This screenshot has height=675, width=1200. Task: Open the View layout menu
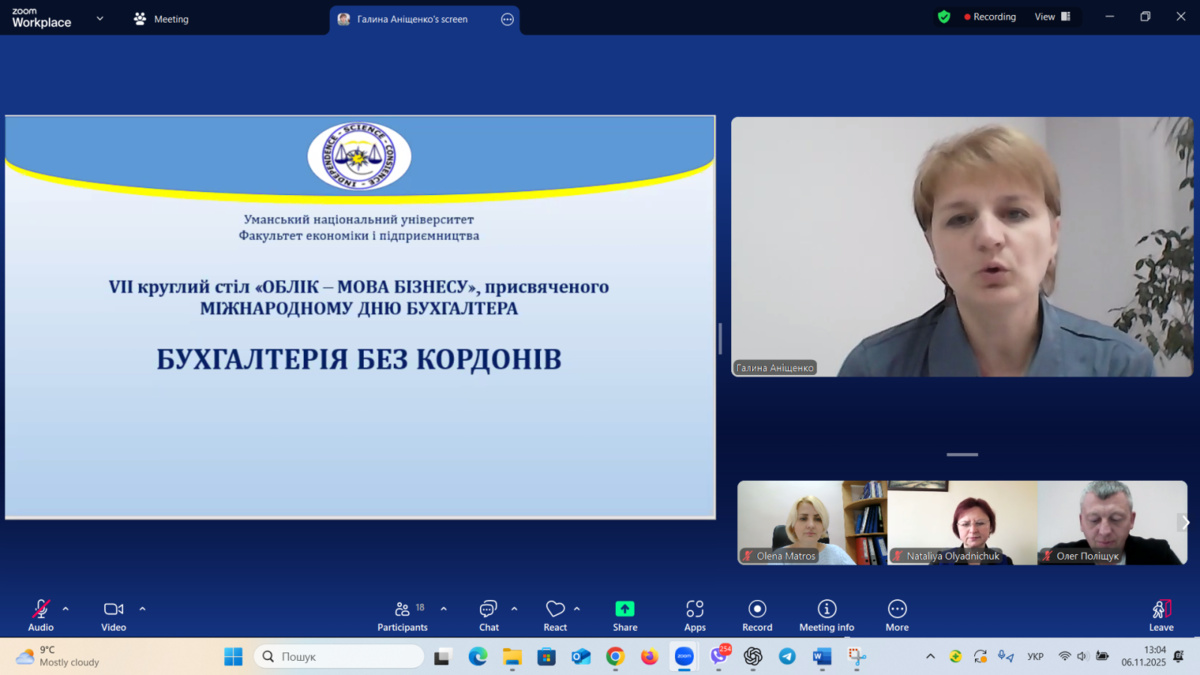pyautogui.click(x=1052, y=17)
